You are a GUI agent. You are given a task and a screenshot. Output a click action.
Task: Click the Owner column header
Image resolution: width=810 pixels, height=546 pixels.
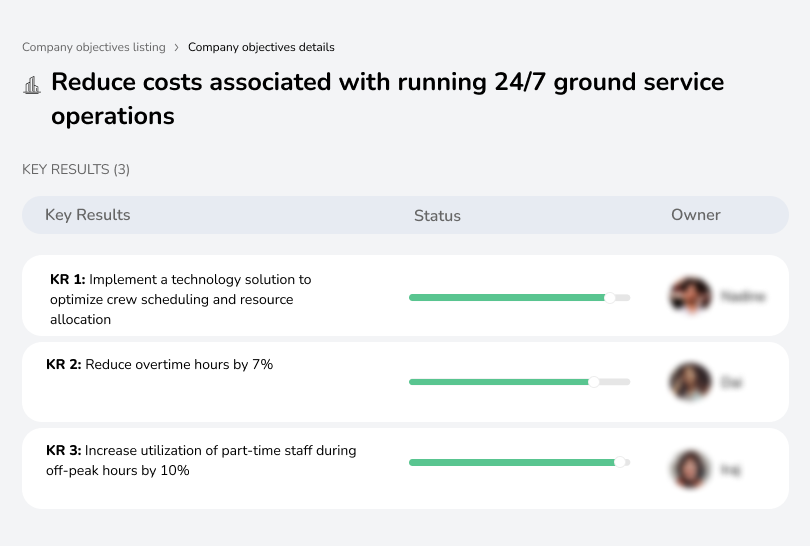[696, 215]
